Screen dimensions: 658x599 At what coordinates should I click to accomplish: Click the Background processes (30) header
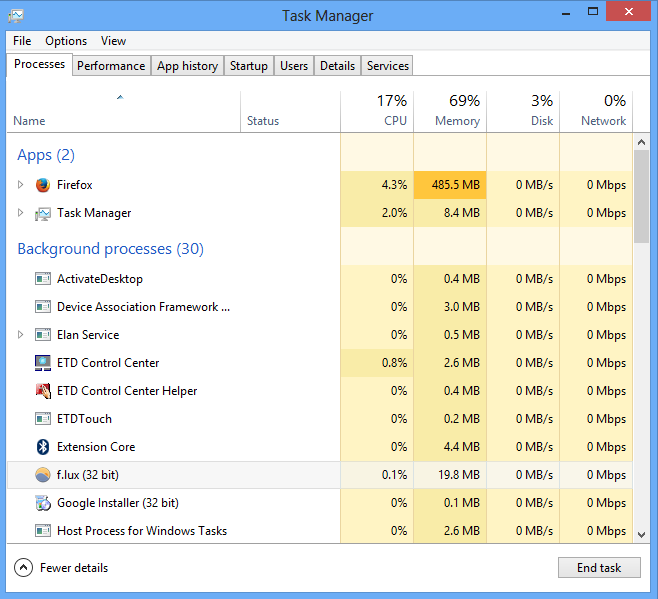point(110,249)
